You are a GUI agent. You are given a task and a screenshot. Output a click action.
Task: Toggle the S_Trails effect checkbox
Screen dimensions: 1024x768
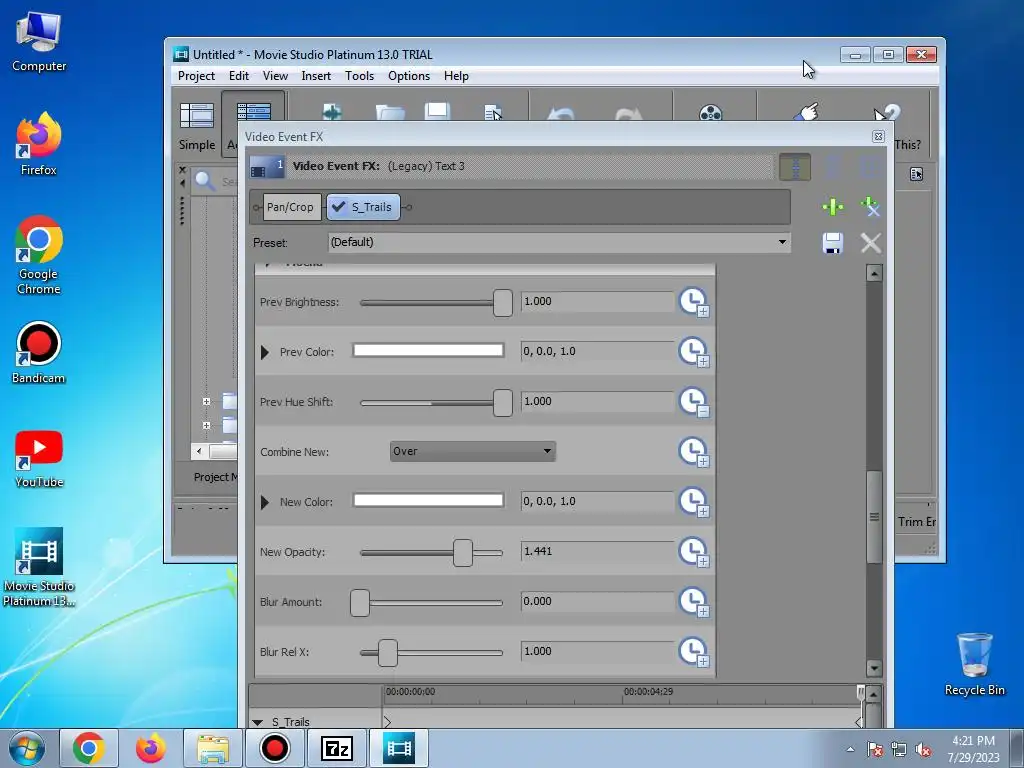338,207
